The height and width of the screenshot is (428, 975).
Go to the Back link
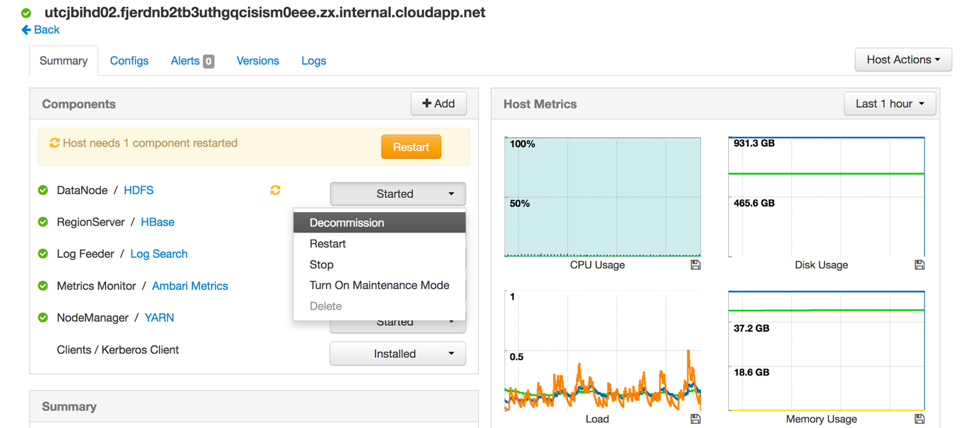pyautogui.click(x=41, y=30)
